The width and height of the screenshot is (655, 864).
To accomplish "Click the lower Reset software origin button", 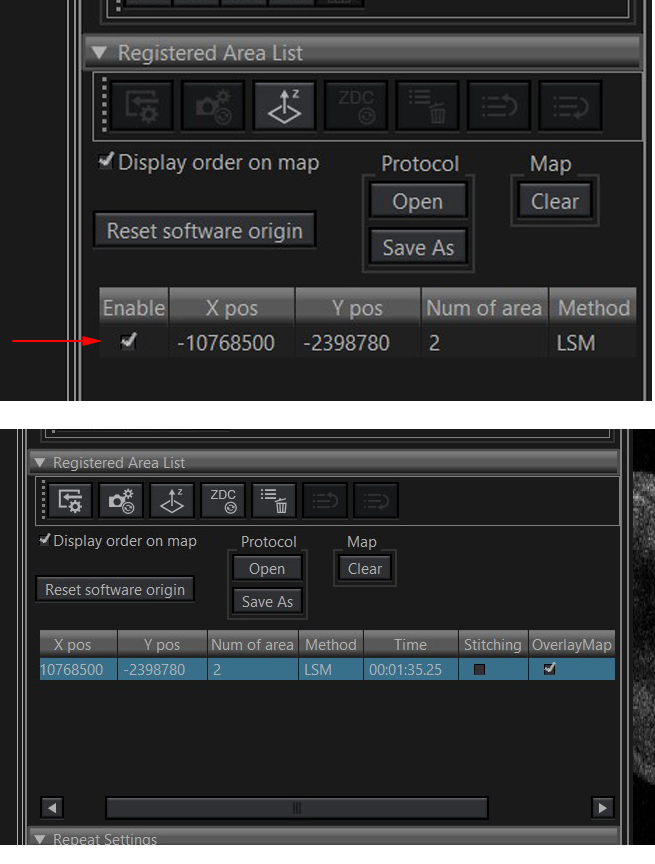I will [x=115, y=590].
